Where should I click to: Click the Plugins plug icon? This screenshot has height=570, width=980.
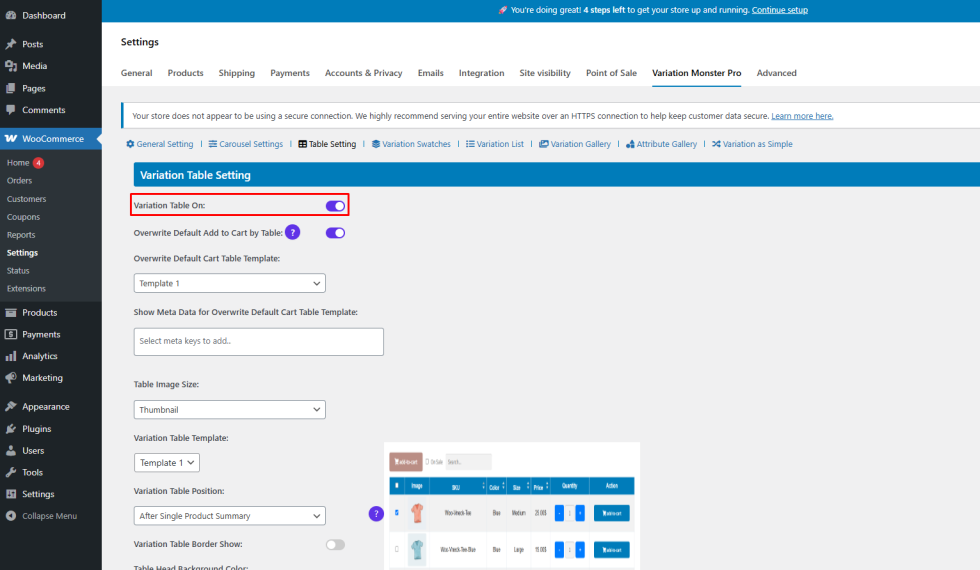(11, 429)
